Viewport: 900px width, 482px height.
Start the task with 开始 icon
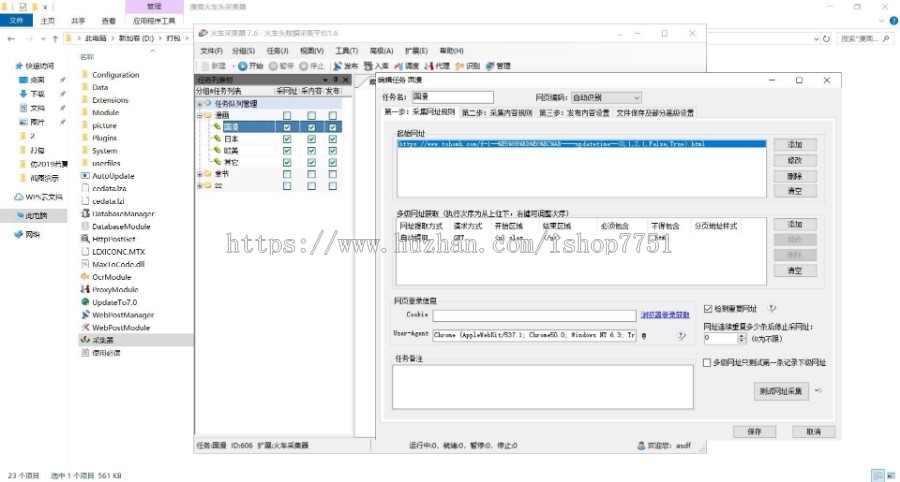coord(242,66)
